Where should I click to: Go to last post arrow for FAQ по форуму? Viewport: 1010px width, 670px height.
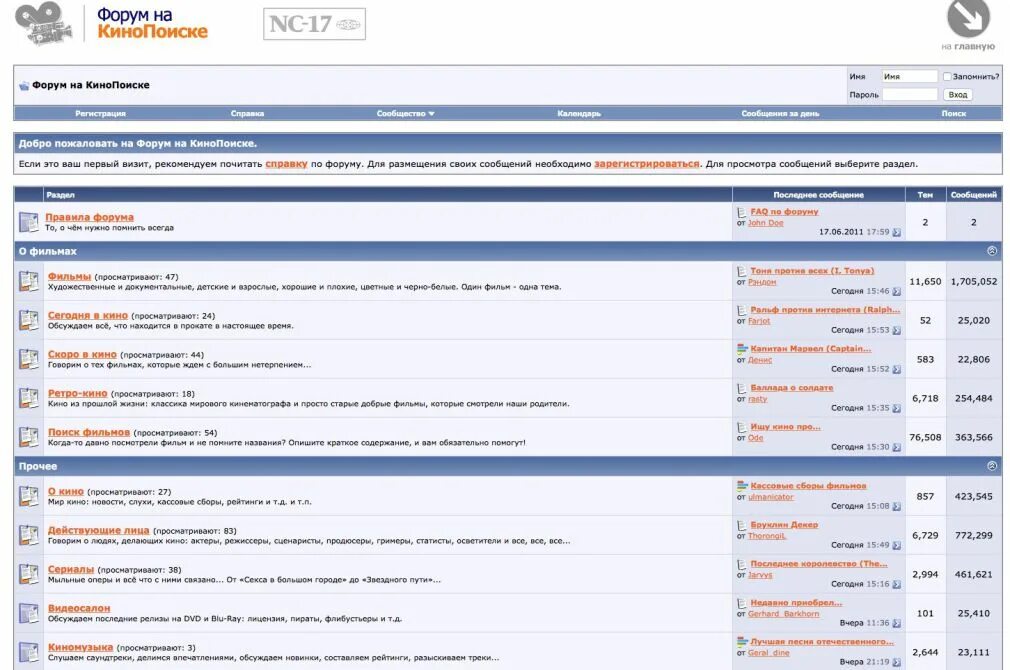(897, 233)
